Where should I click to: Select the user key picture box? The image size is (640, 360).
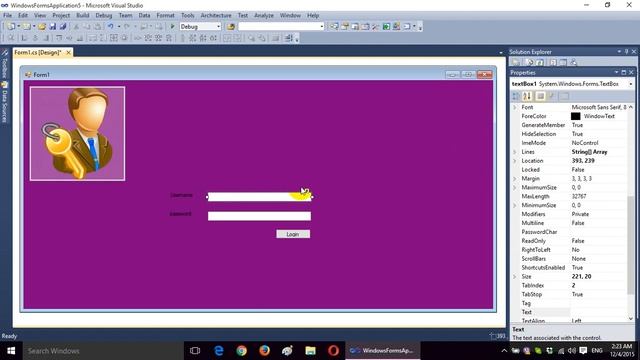click(x=77, y=133)
